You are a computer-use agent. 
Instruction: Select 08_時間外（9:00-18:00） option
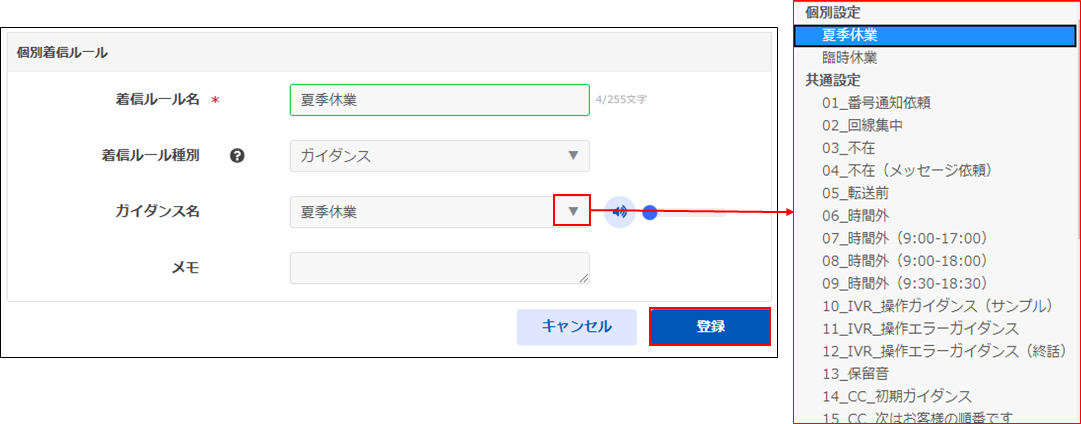coord(904,260)
